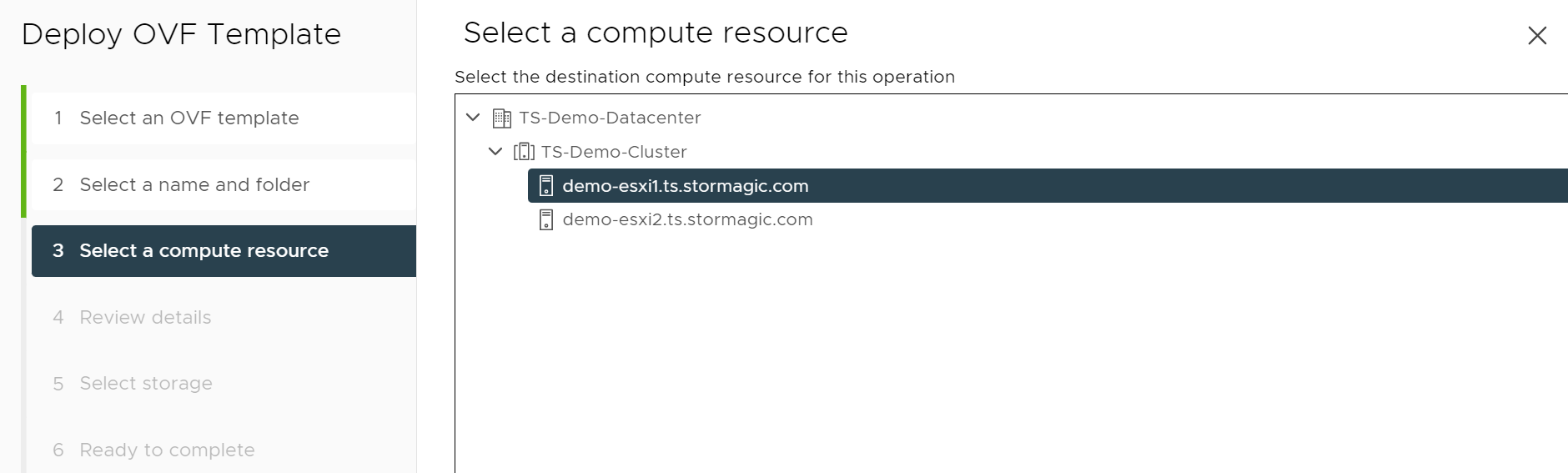Select the TS-Demo-Cluster label

click(614, 152)
